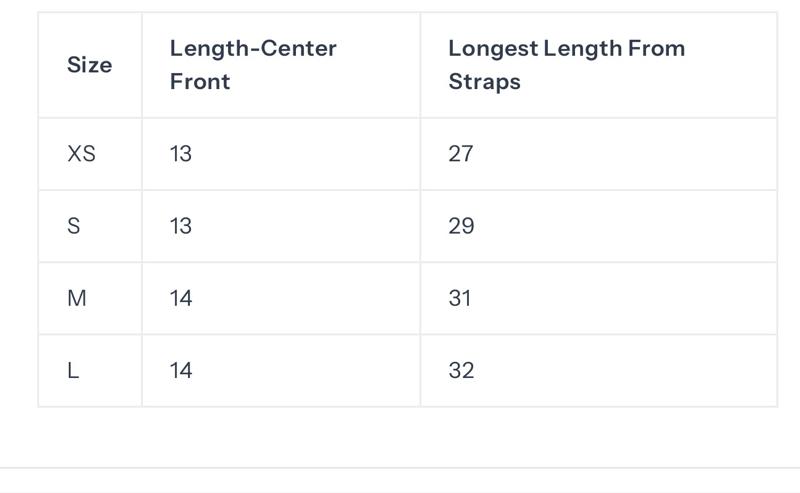The height and width of the screenshot is (493, 800).
Task: Click the strap length value 31
Action: pyautogui.click(x=460, y=298)
